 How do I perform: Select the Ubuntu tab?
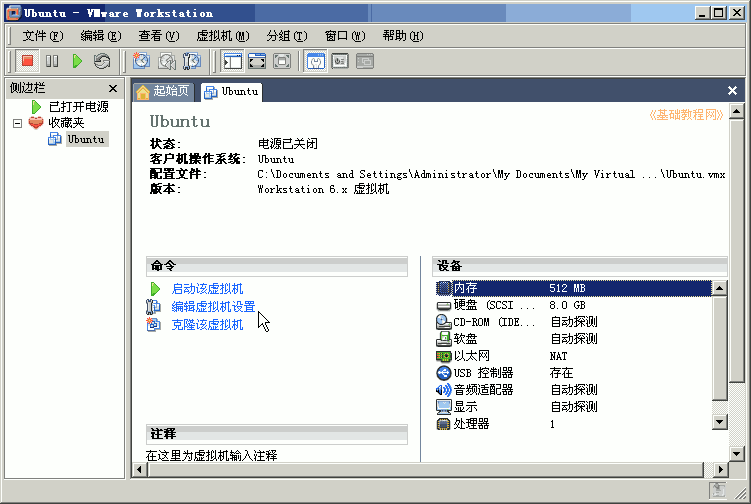pyautogui.click(x=232, y=92)
